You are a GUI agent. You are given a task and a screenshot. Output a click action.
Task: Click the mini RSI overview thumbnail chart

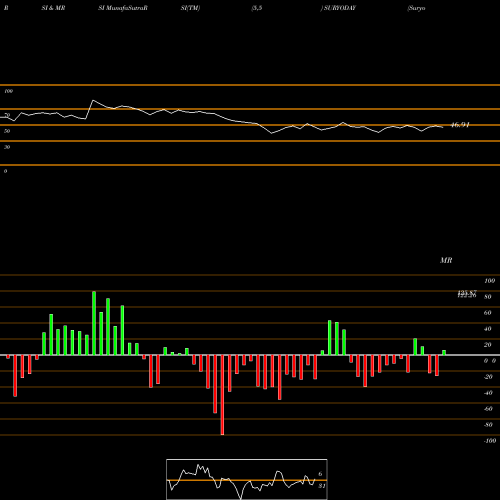247,479
